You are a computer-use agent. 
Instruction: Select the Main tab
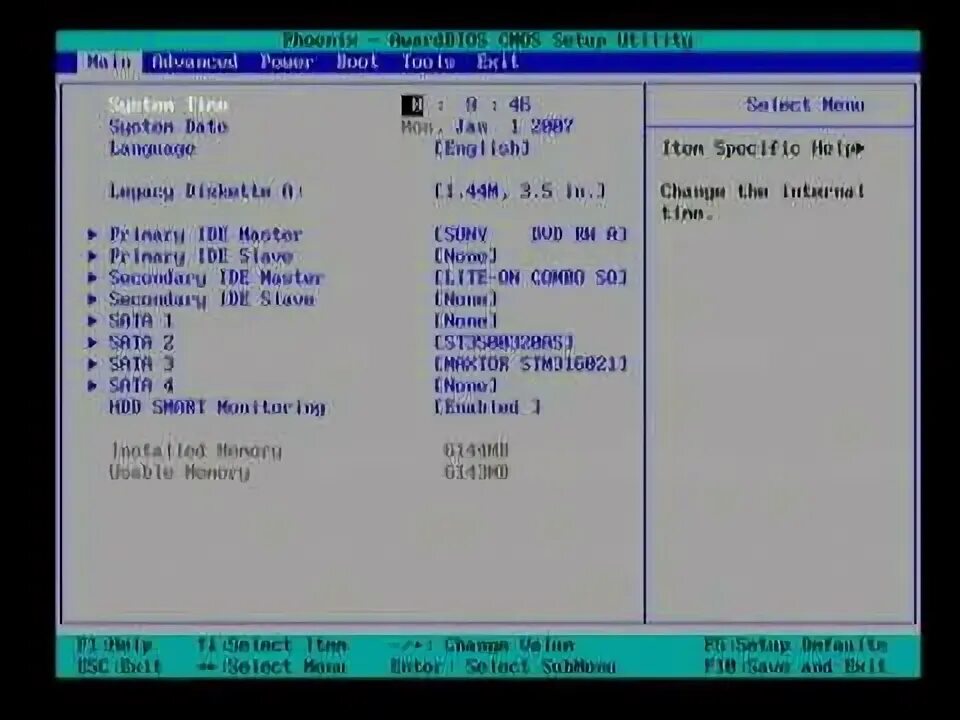pyautogui.click(x=109, y=62)
